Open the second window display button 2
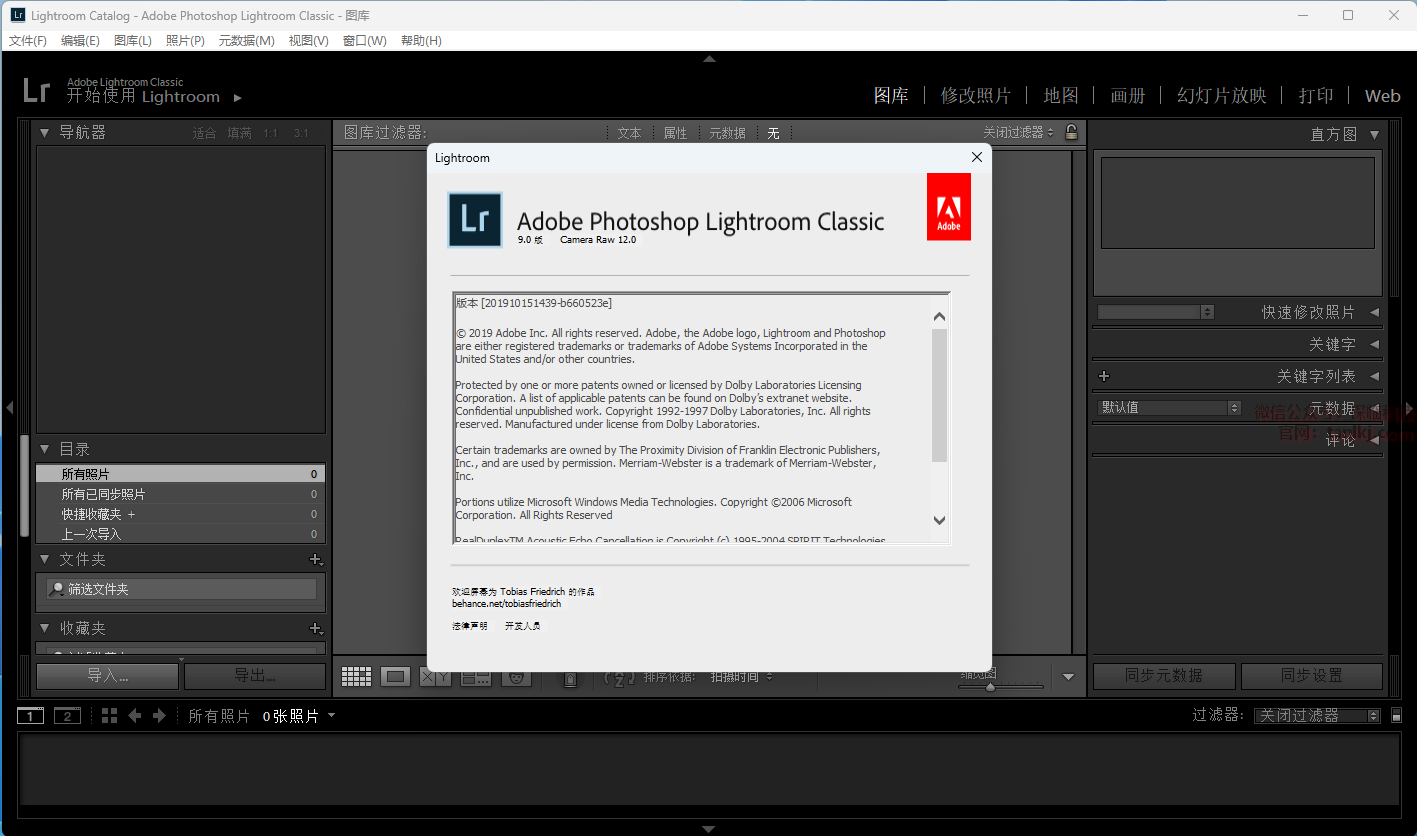1417x836 pixels. coord(67,716)
